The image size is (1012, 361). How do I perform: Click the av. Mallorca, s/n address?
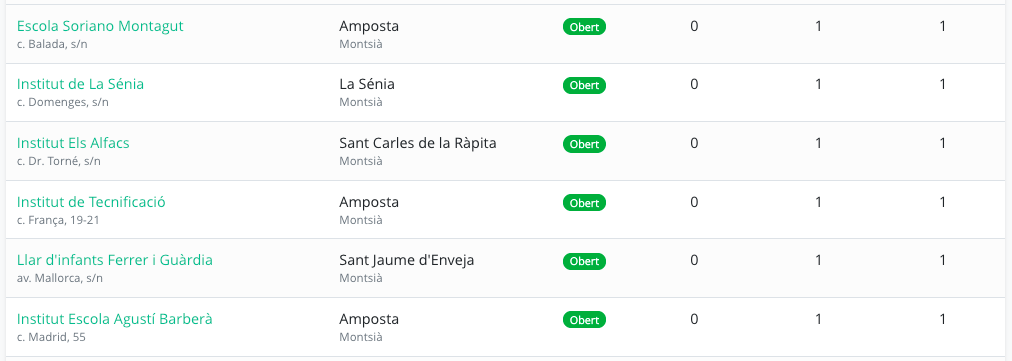tap(59, 278)
